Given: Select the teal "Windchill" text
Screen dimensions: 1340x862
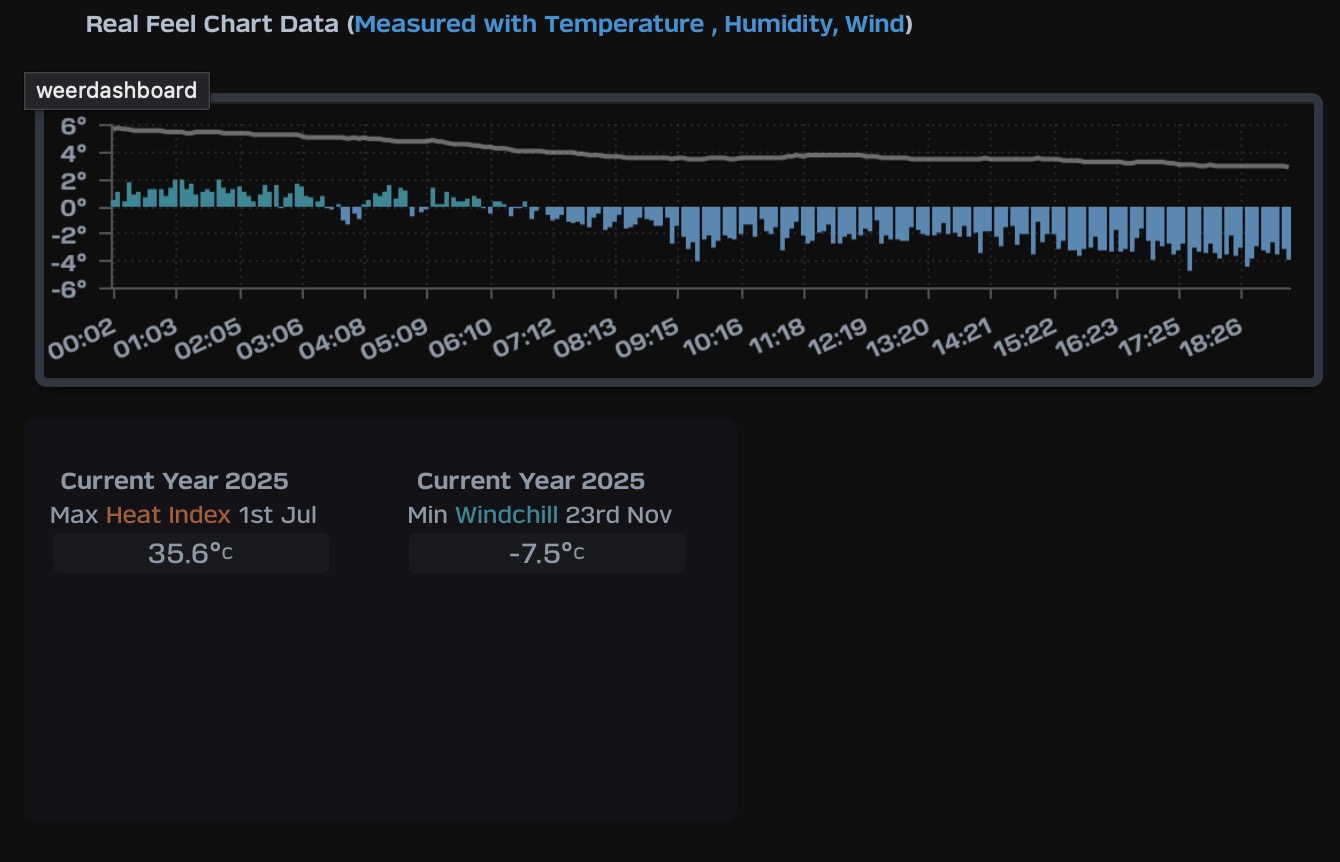Looking at the screenshot, I should [x=506, y=515].
